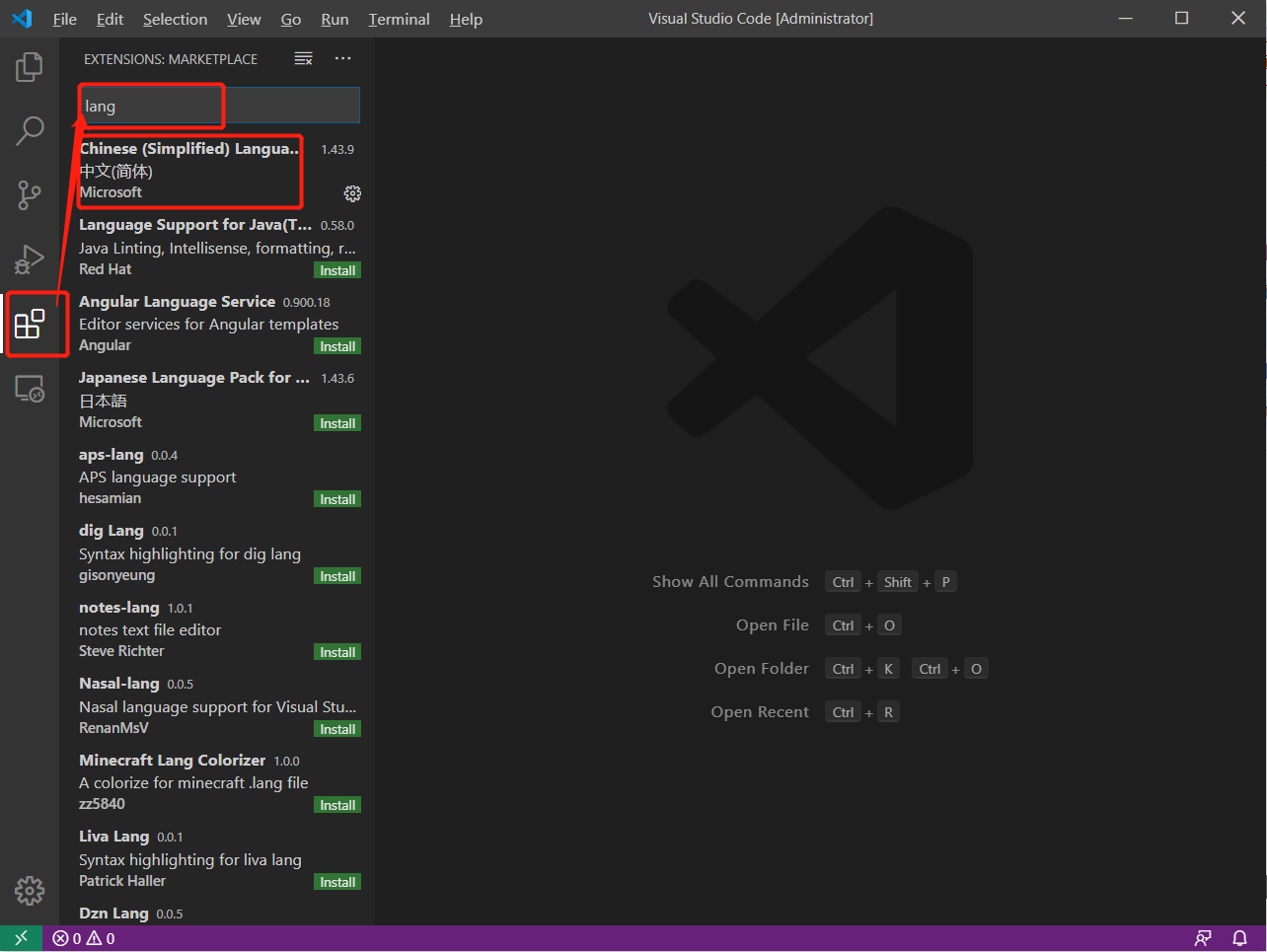
Task: Click the VS Code logo in title bar
Action: (x=22, y=19)
